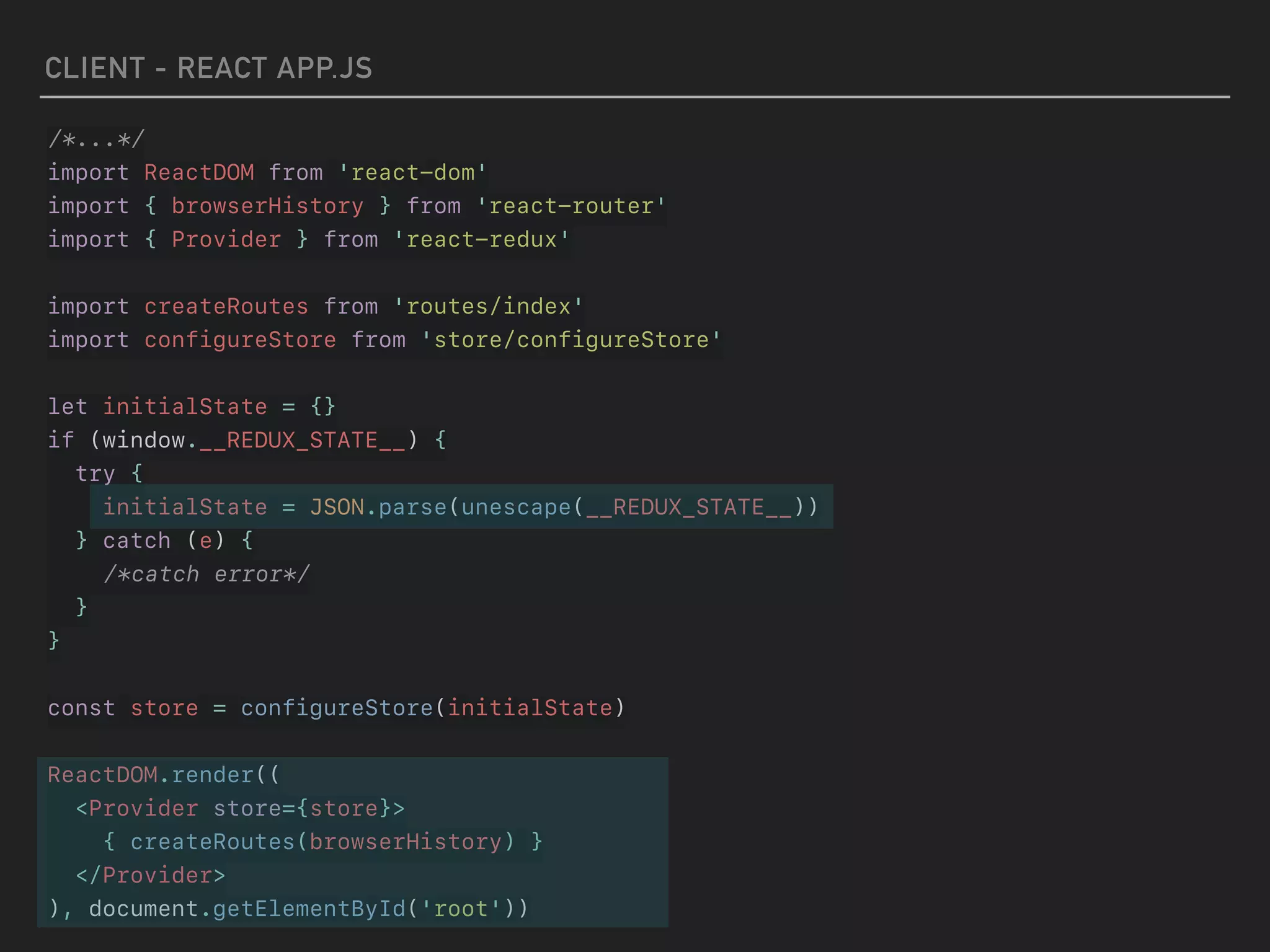This screenshot has width=1270, height=952.
Task: Click the 'routes/index' string
Action: (x=488, y=306)
